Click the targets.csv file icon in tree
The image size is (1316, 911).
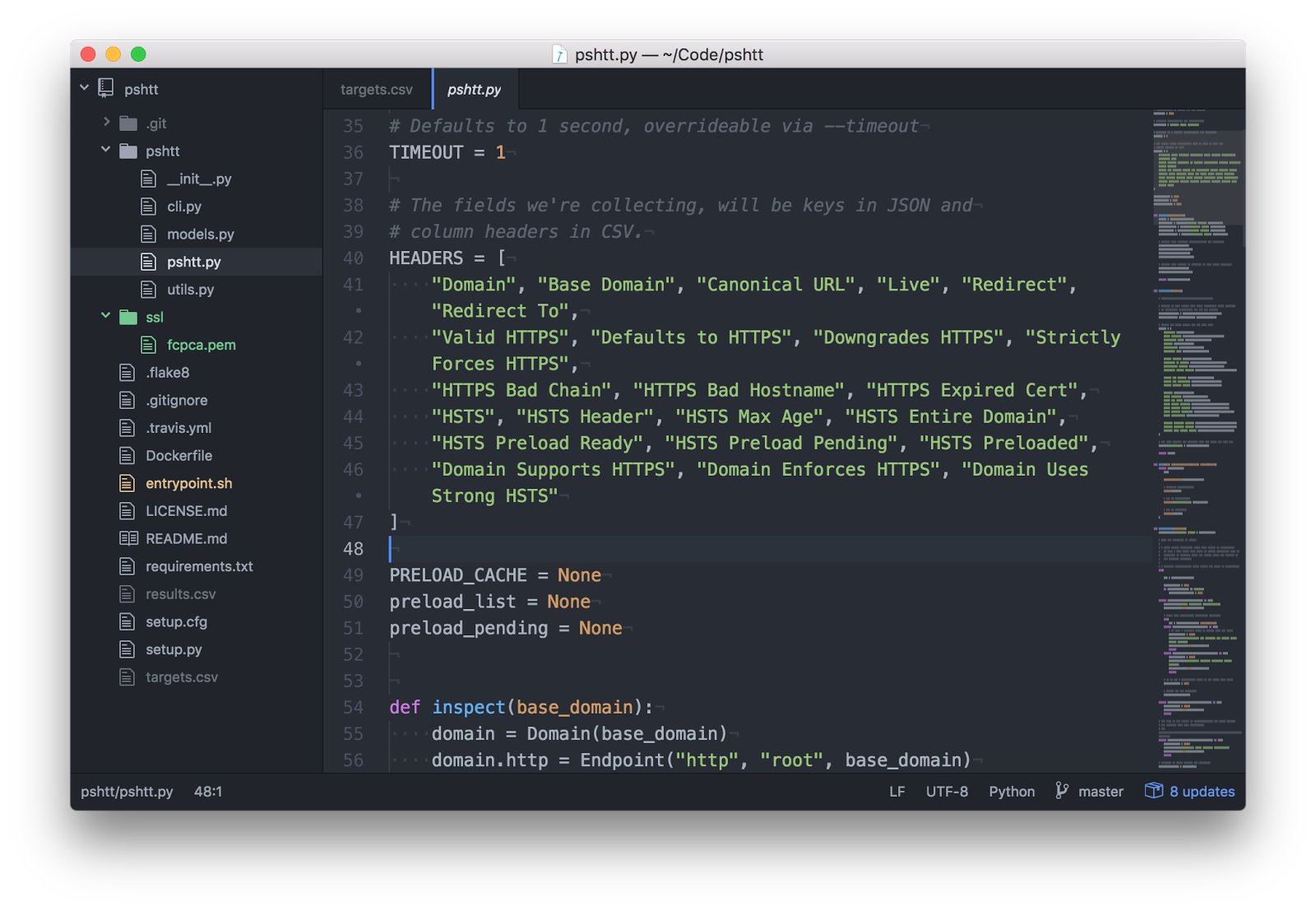coord(127,677)
